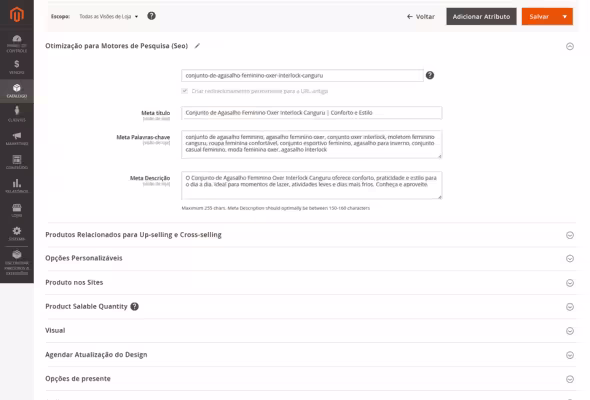
Task: Click the Adicionar Atributo button
Action: pos(481,17)
